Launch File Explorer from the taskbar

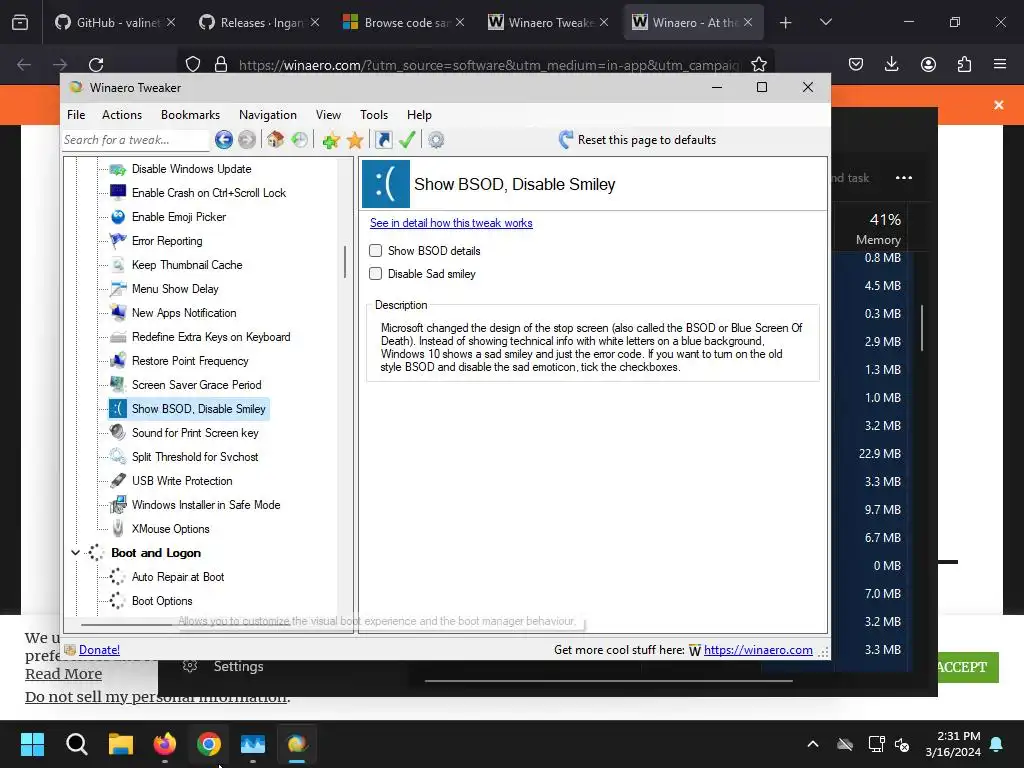pyautogui.click(x=121, y=743)
